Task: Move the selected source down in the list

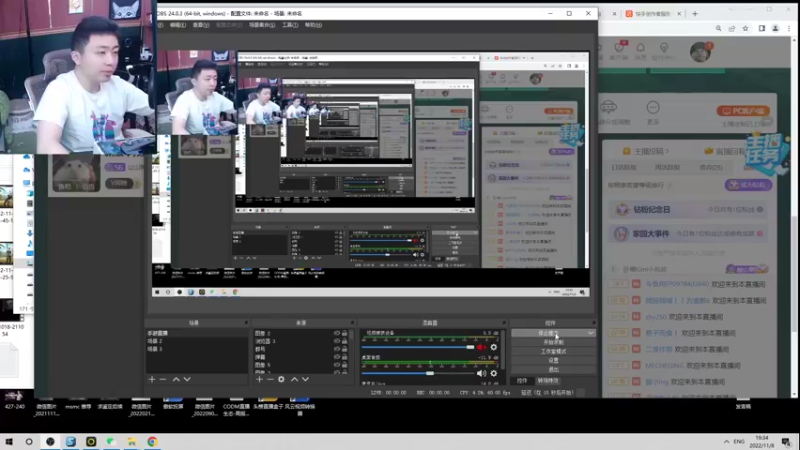Action: click(305, 380)
